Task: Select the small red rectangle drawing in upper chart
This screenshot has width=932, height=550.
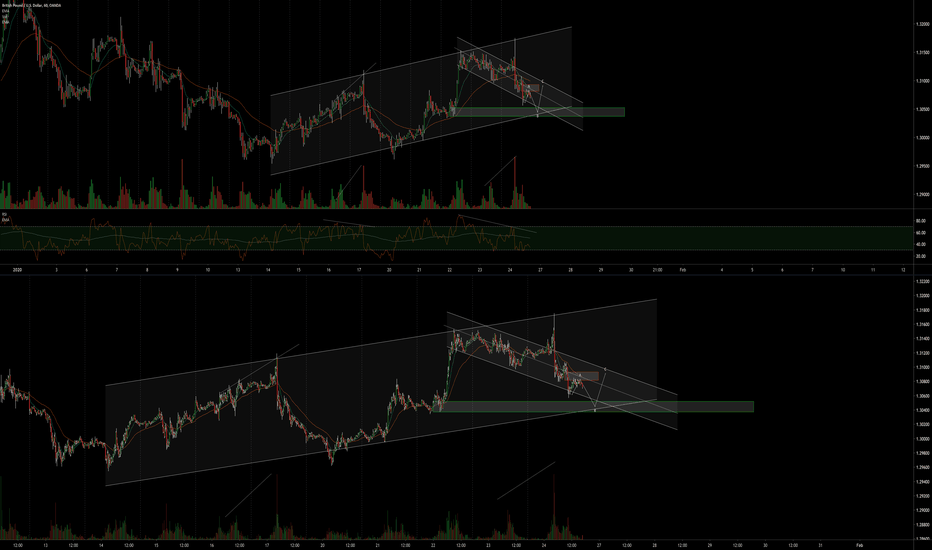Action: click(x=531, y=88)
